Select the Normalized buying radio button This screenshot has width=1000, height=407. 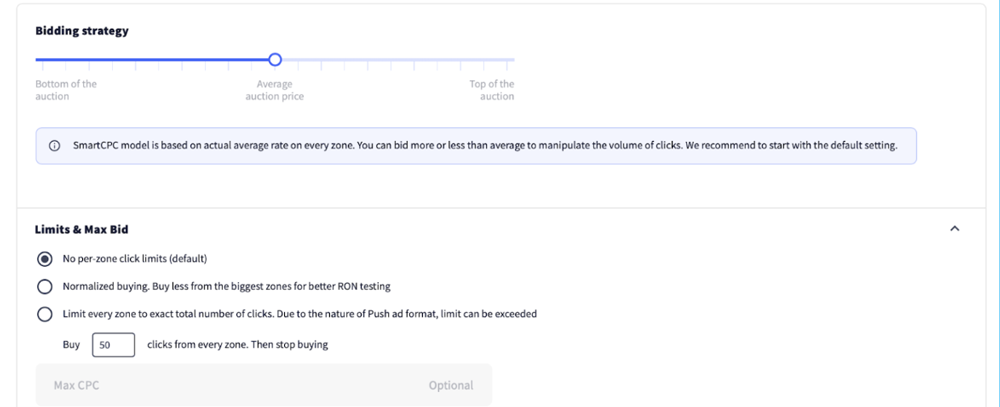point(45,286)
